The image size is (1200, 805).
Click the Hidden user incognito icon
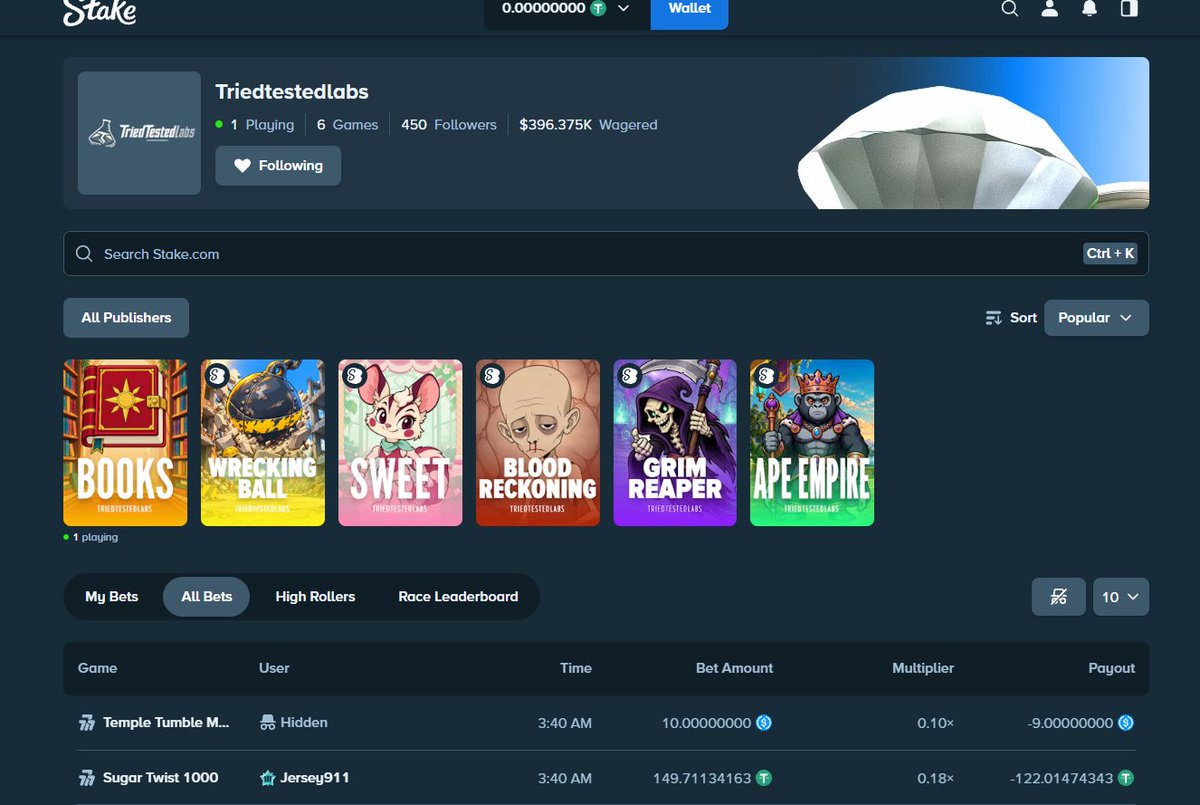[268, 722]
